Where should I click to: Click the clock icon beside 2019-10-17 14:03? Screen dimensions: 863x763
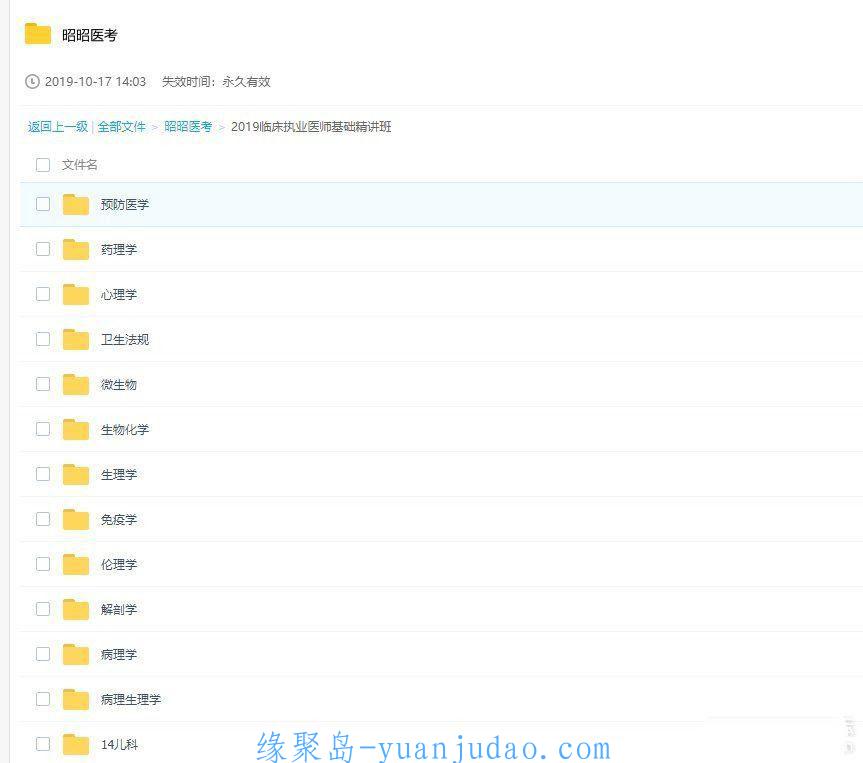coord(32,81)
